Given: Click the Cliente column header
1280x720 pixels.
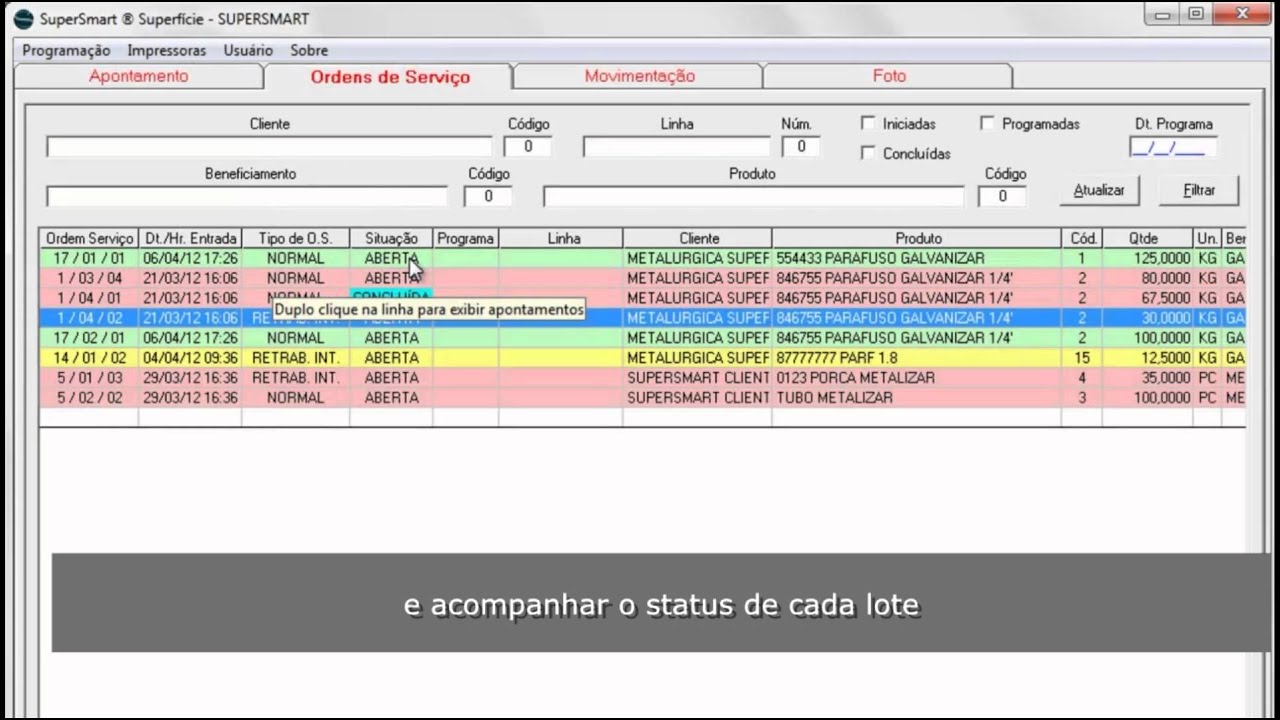Looking at the screenshot, I should coord(697,238).
